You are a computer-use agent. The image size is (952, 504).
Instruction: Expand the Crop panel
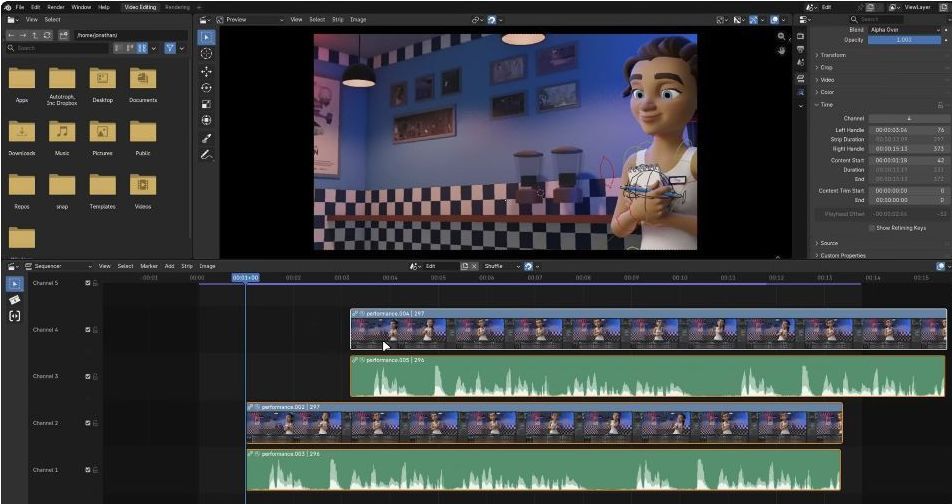click(x=826, y=67)
